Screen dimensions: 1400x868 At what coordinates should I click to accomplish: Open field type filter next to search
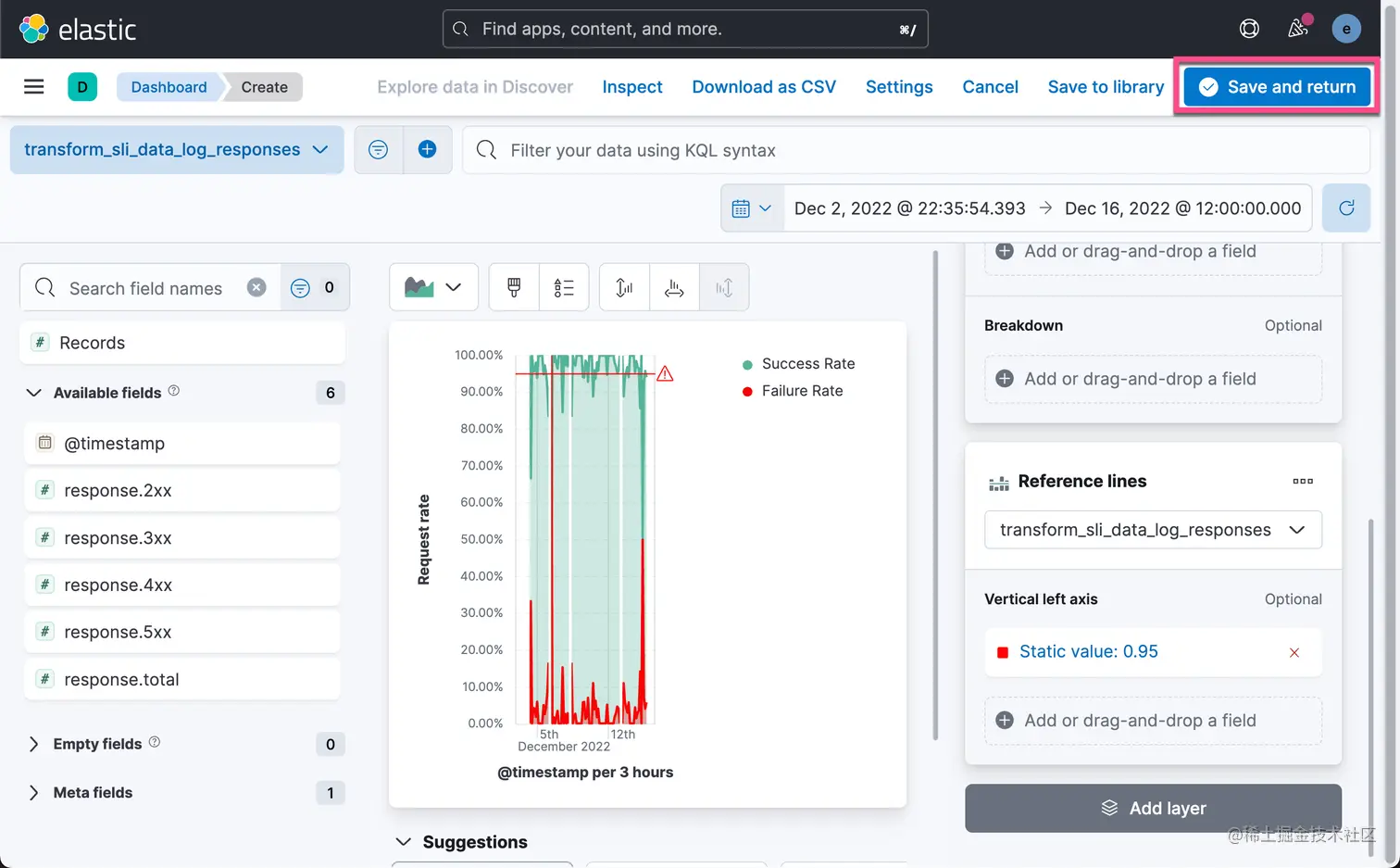pos(314,287)
